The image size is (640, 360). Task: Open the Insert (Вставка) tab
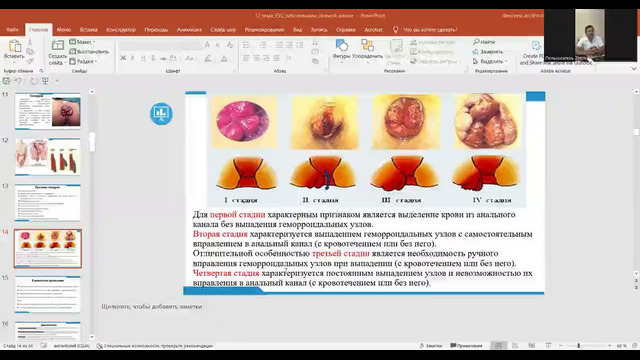pyautogui.click(x=89, y=29)
